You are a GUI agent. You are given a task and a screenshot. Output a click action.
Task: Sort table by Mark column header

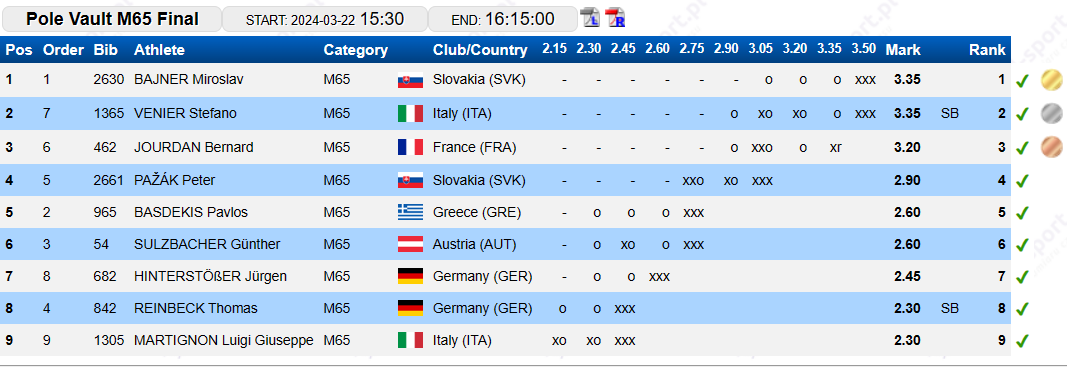click(903, 50)
